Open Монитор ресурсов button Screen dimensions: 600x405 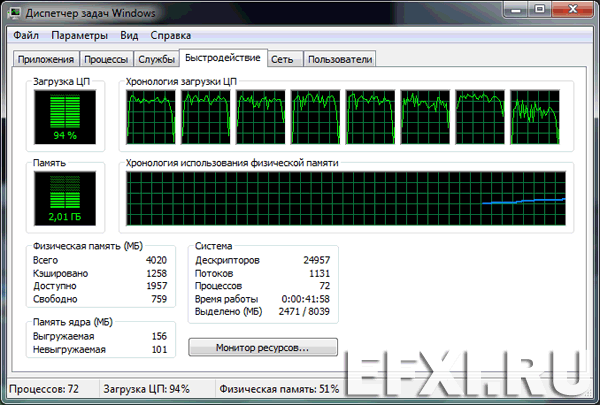tap(263, 348)
